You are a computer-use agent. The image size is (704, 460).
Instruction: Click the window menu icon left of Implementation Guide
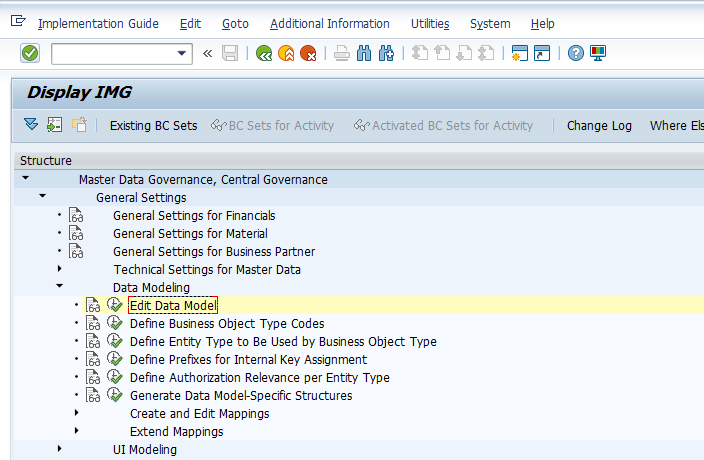[18, 21]
